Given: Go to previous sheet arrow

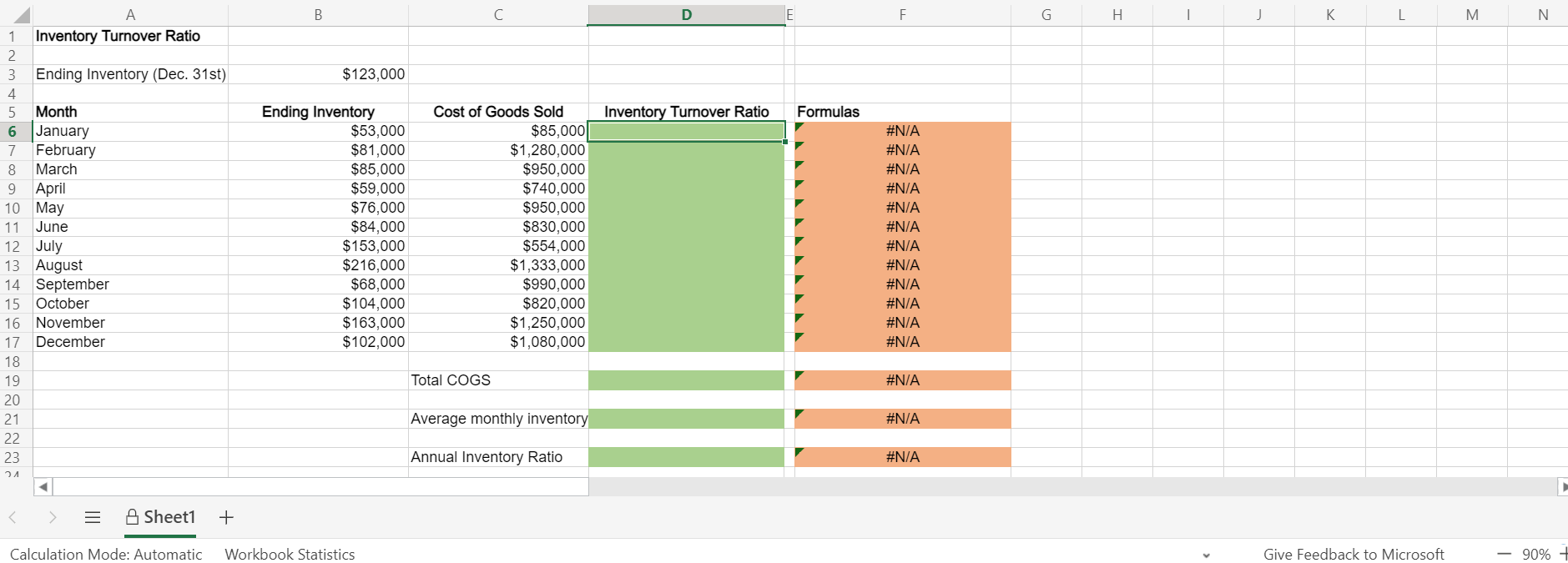Looking at the screenshot, I should tap(13, 517).
